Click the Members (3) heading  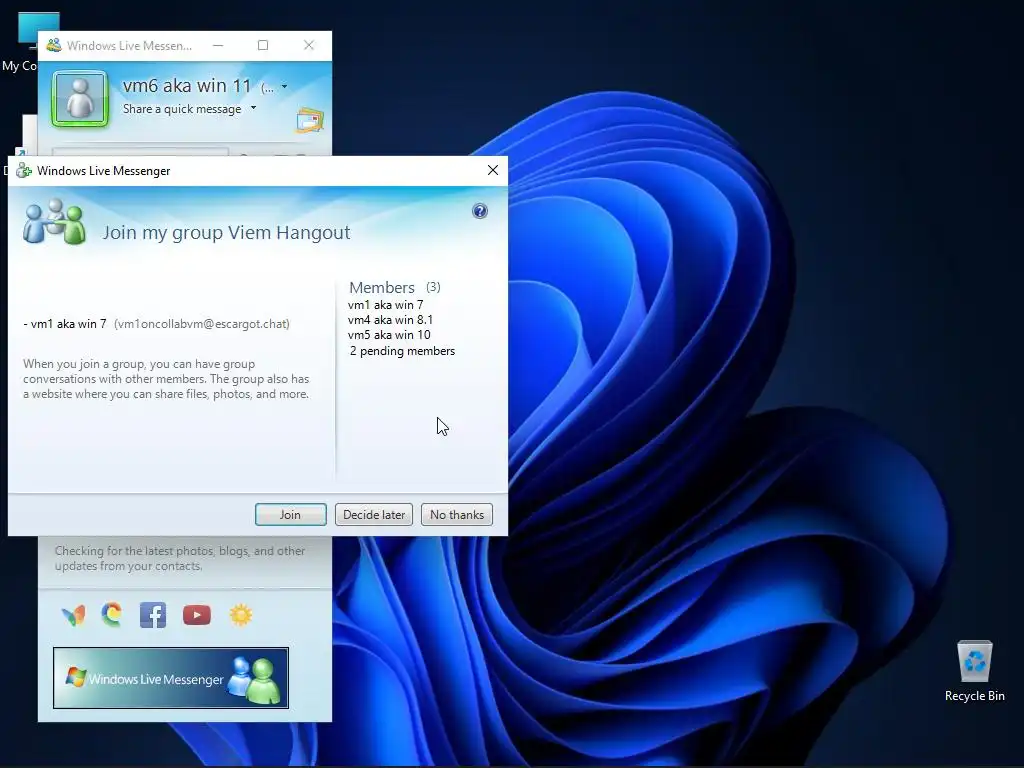pos(394,287)
